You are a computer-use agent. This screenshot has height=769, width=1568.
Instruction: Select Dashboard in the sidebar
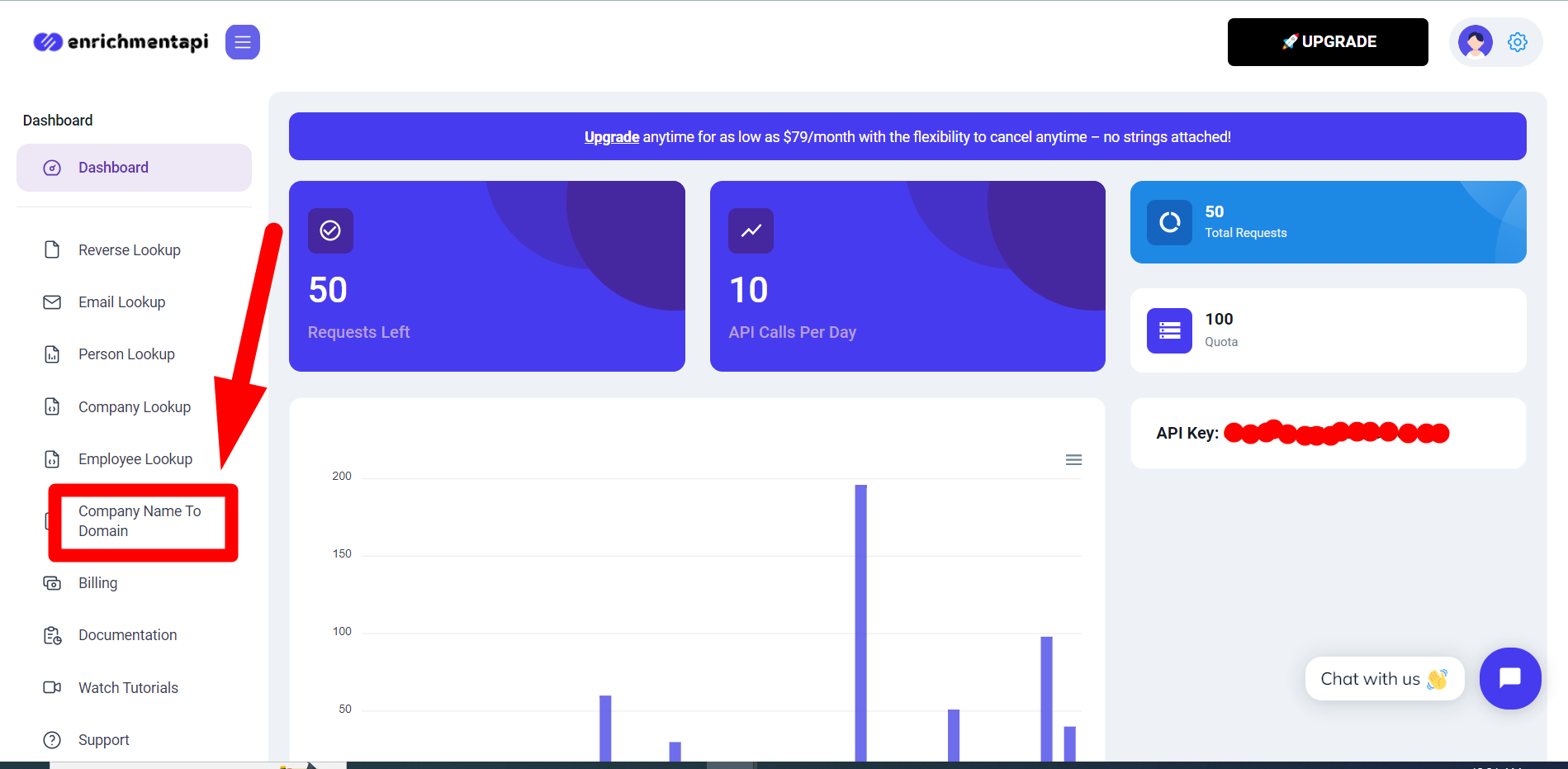113,168
